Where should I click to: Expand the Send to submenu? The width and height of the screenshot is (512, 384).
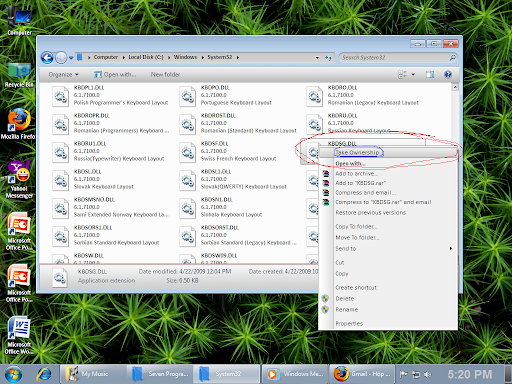coord(388,249)
